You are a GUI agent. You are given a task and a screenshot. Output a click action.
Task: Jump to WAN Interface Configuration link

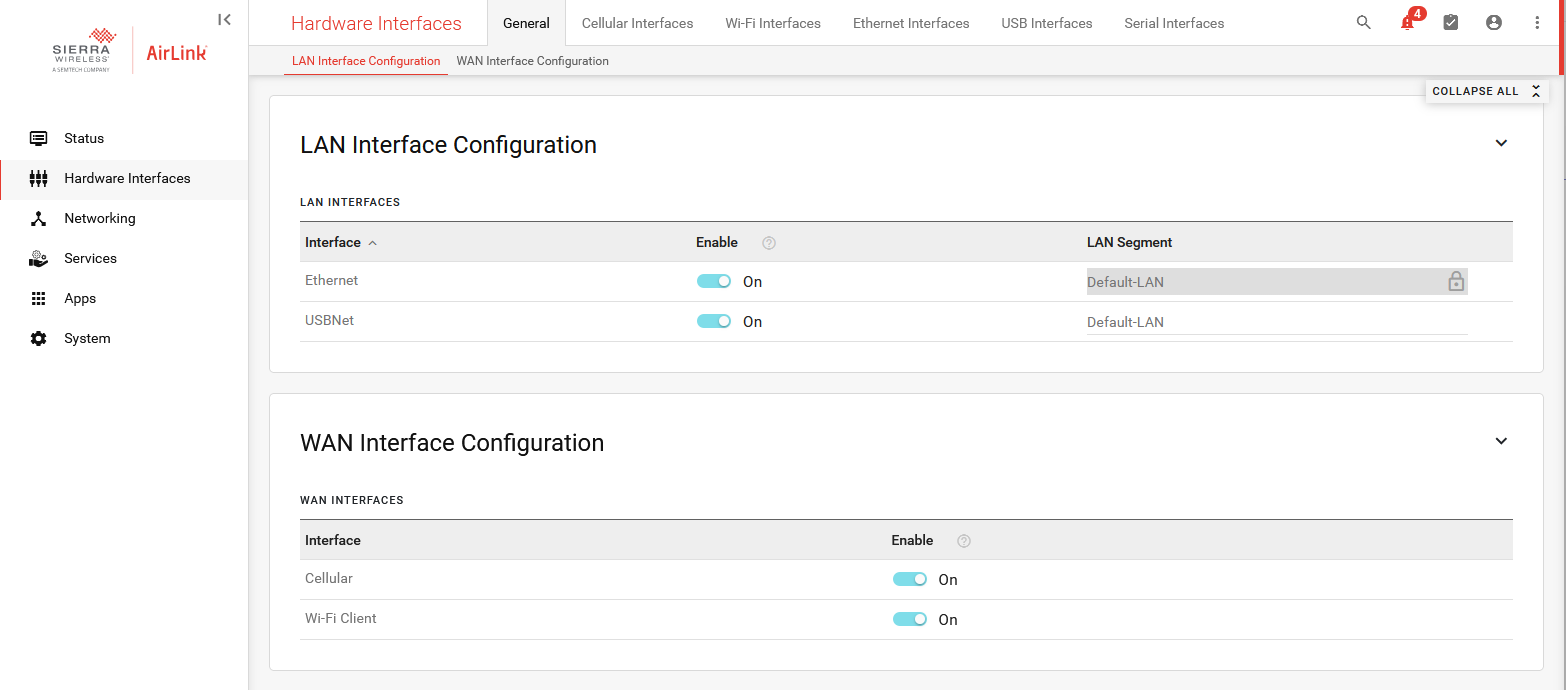532,61
